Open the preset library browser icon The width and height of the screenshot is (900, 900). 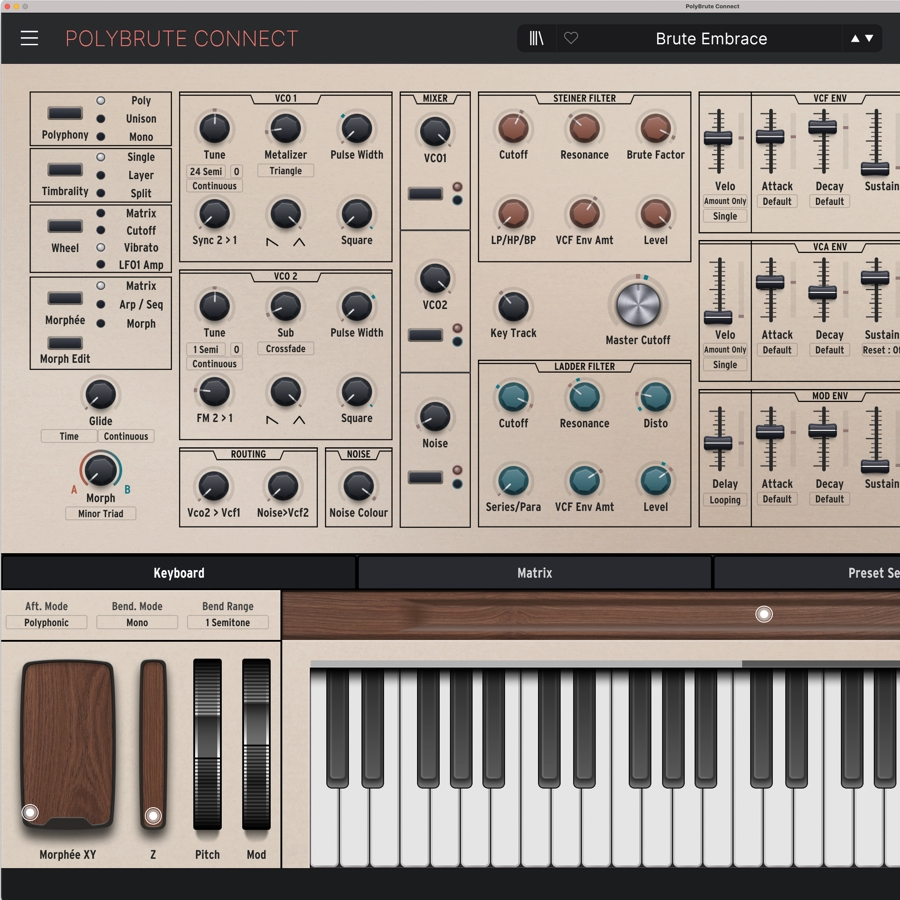coord(536,38)
